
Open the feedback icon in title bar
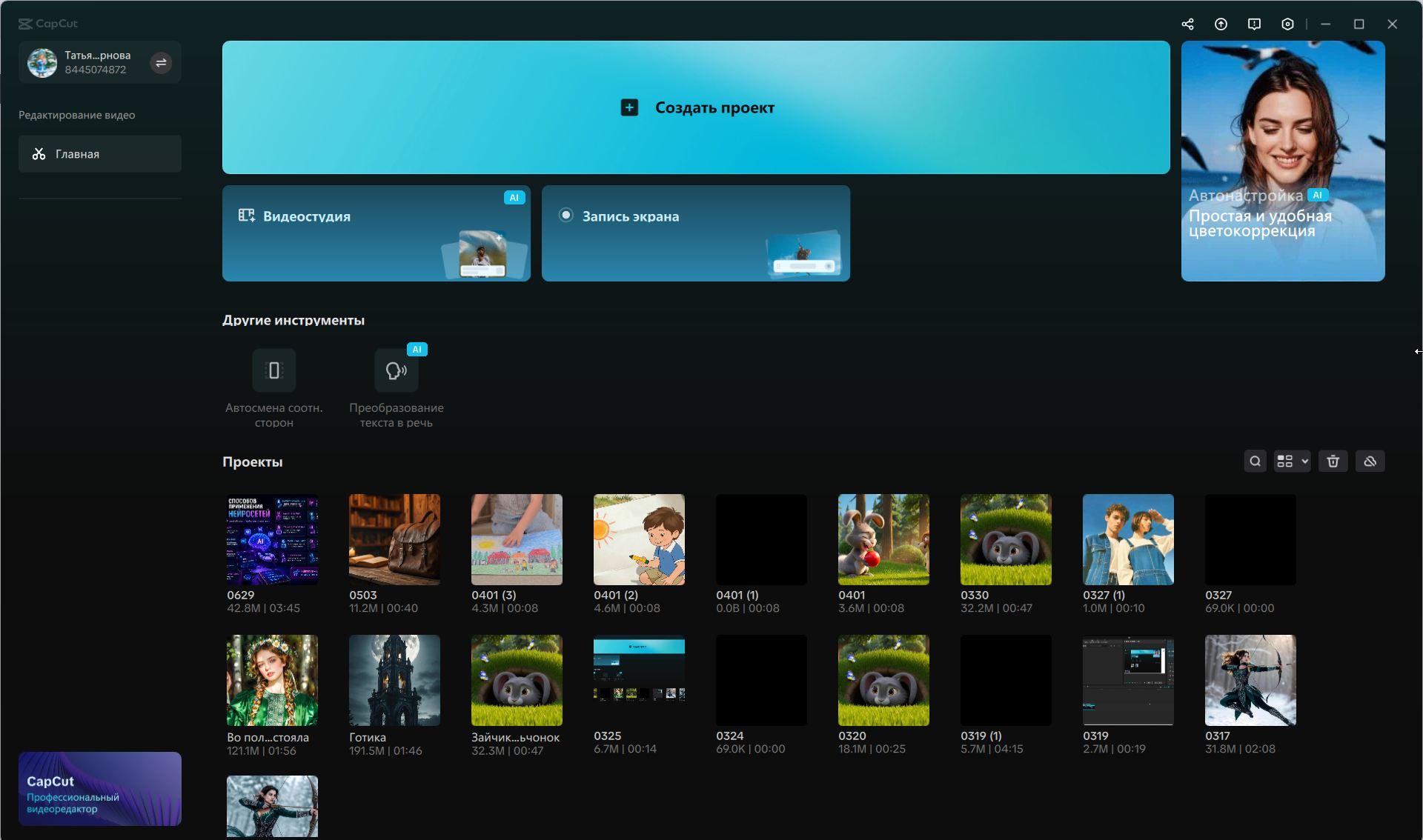1254,24
